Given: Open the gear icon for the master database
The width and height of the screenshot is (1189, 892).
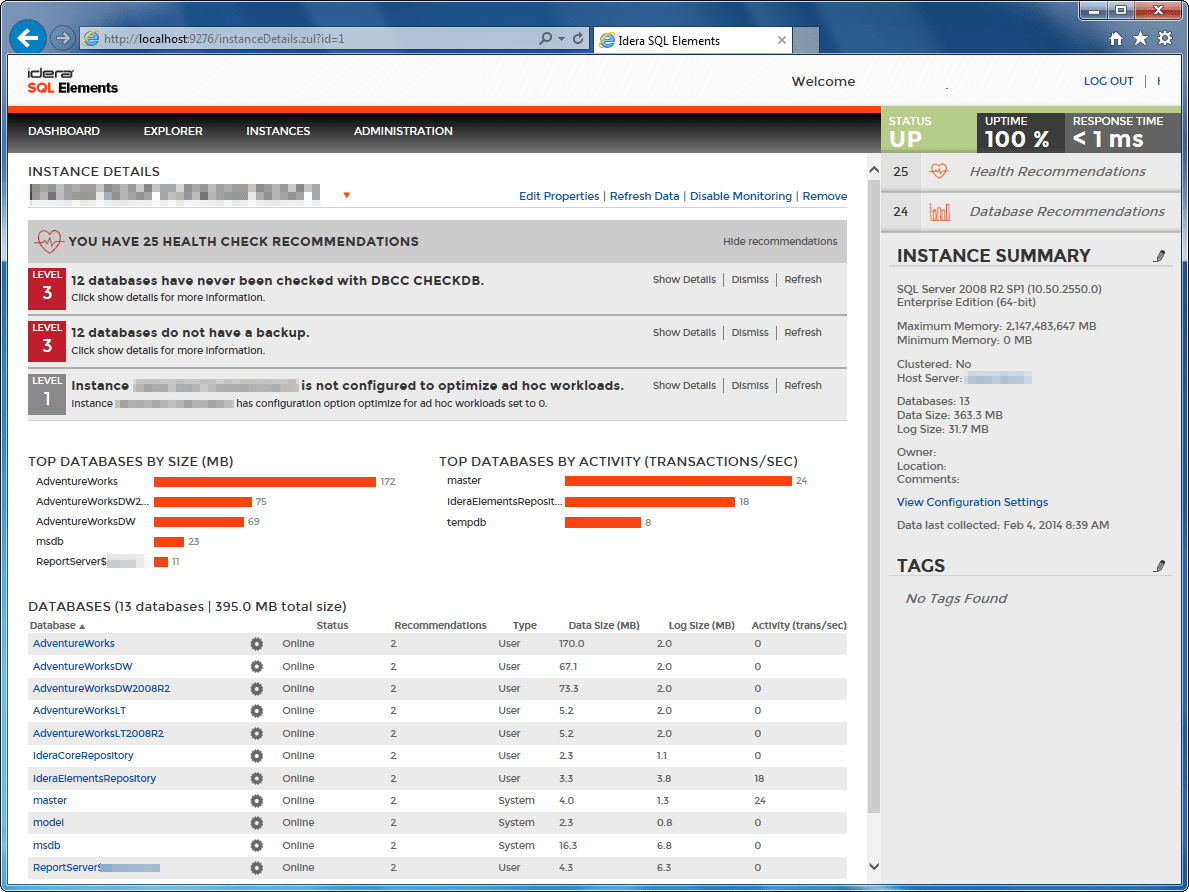Looking at the screenshot, I should point(257,800).
